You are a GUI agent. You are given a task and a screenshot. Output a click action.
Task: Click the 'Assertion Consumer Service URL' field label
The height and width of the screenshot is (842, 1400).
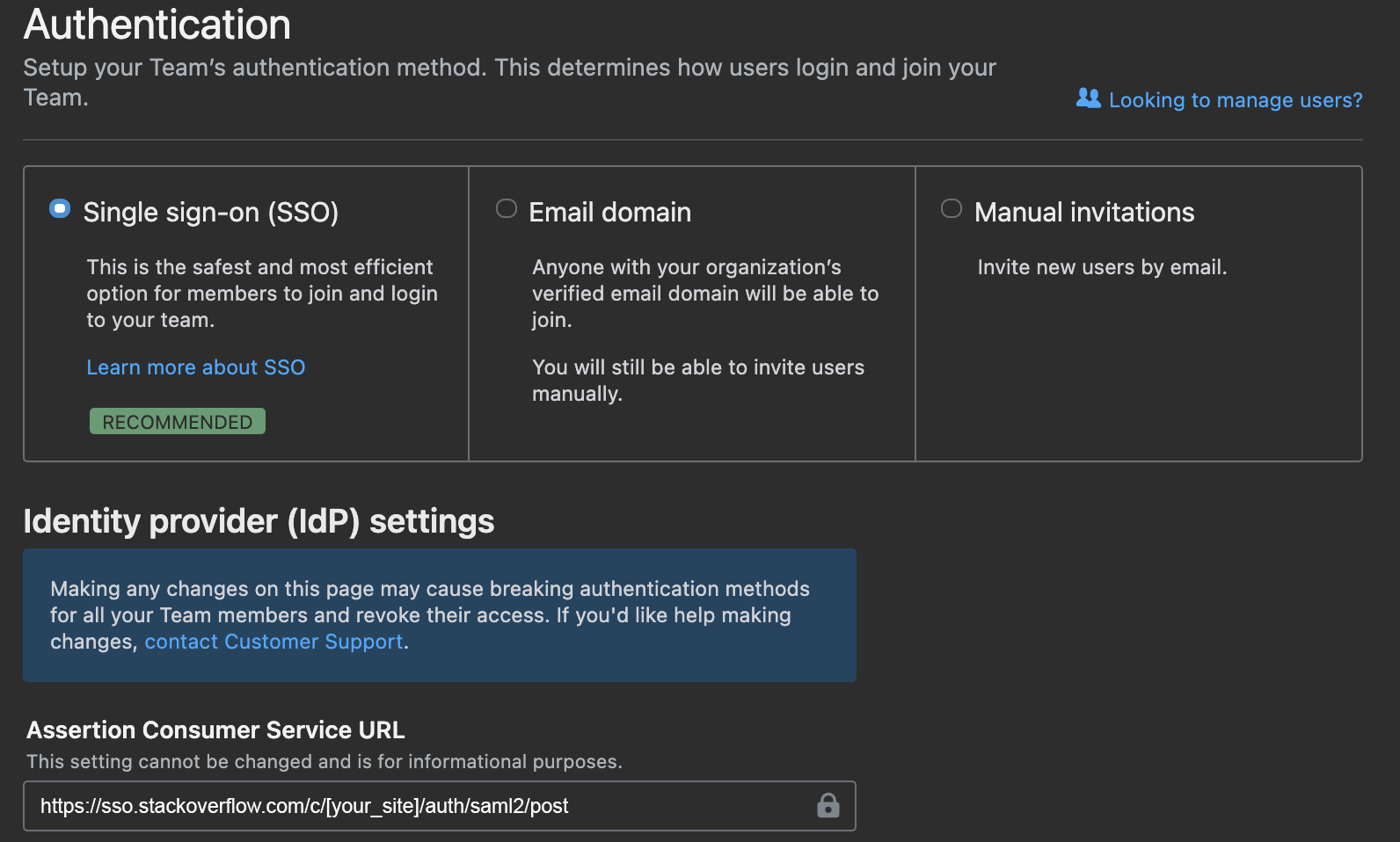215,730
